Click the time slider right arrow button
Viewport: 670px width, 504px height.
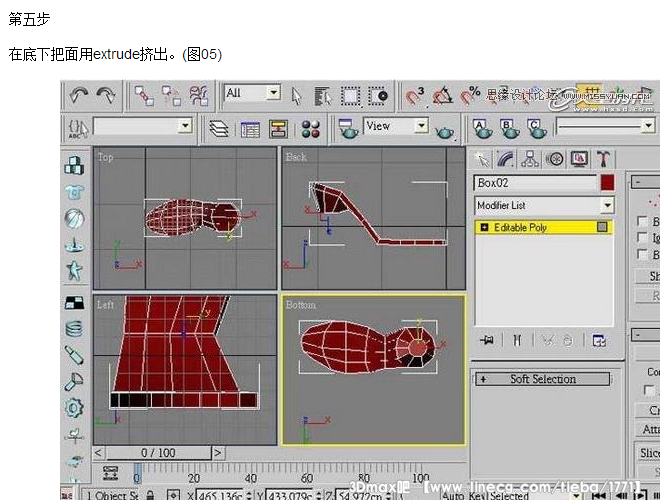click(218, 453)
